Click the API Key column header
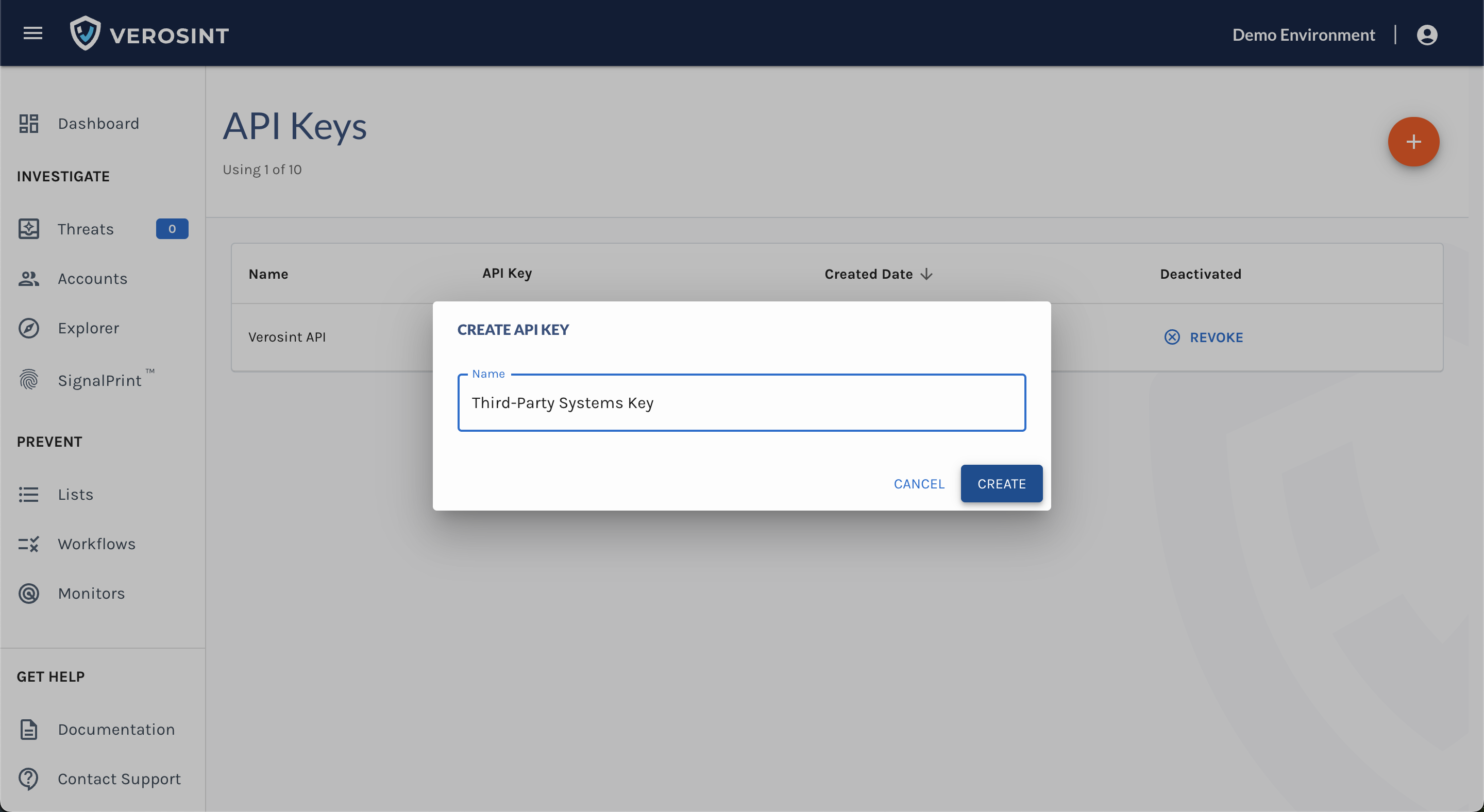 (507, 274)
